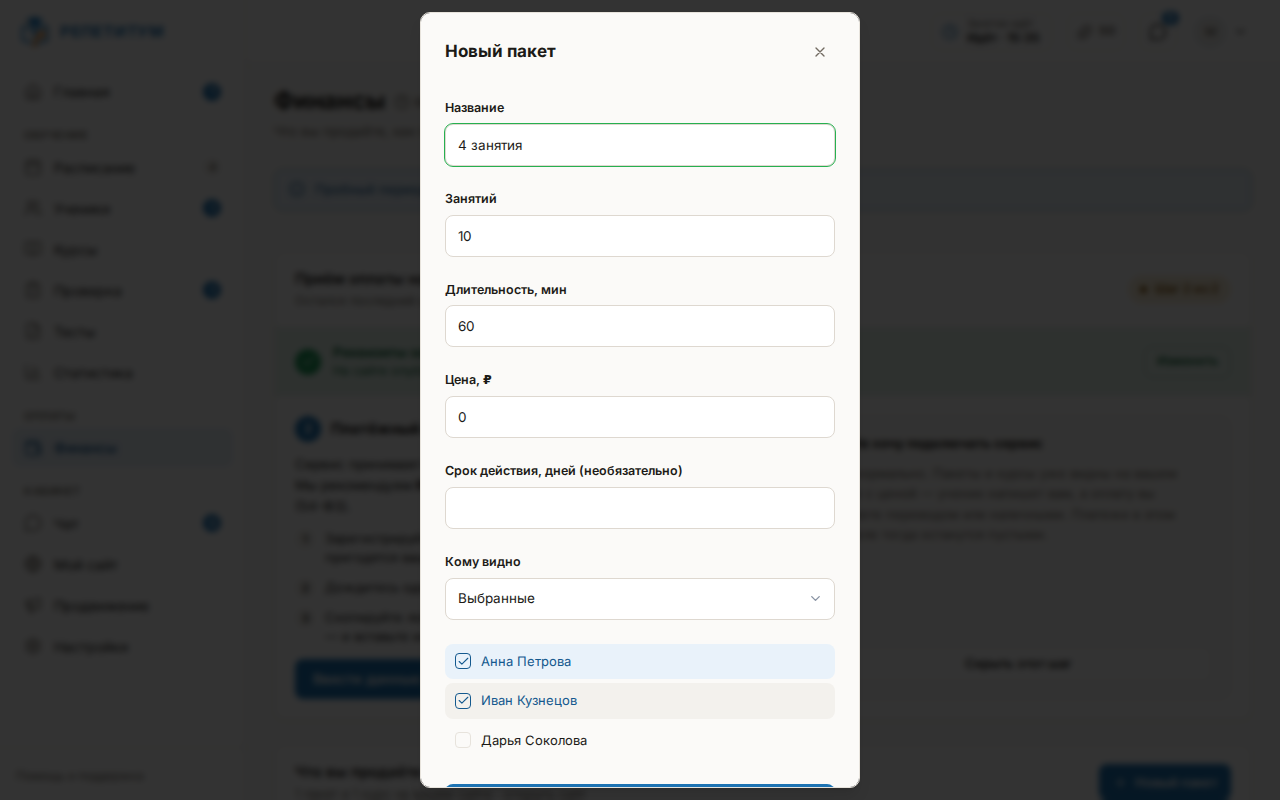Check the Дарья Соколова checkbox

coord(463,740)
